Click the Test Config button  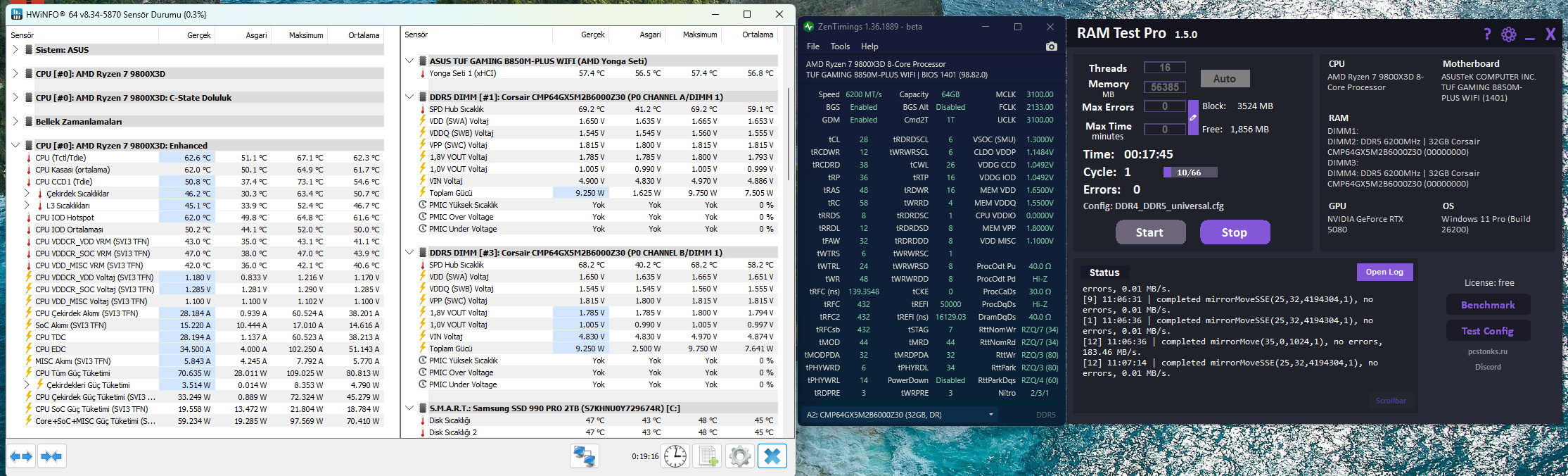1488,331
